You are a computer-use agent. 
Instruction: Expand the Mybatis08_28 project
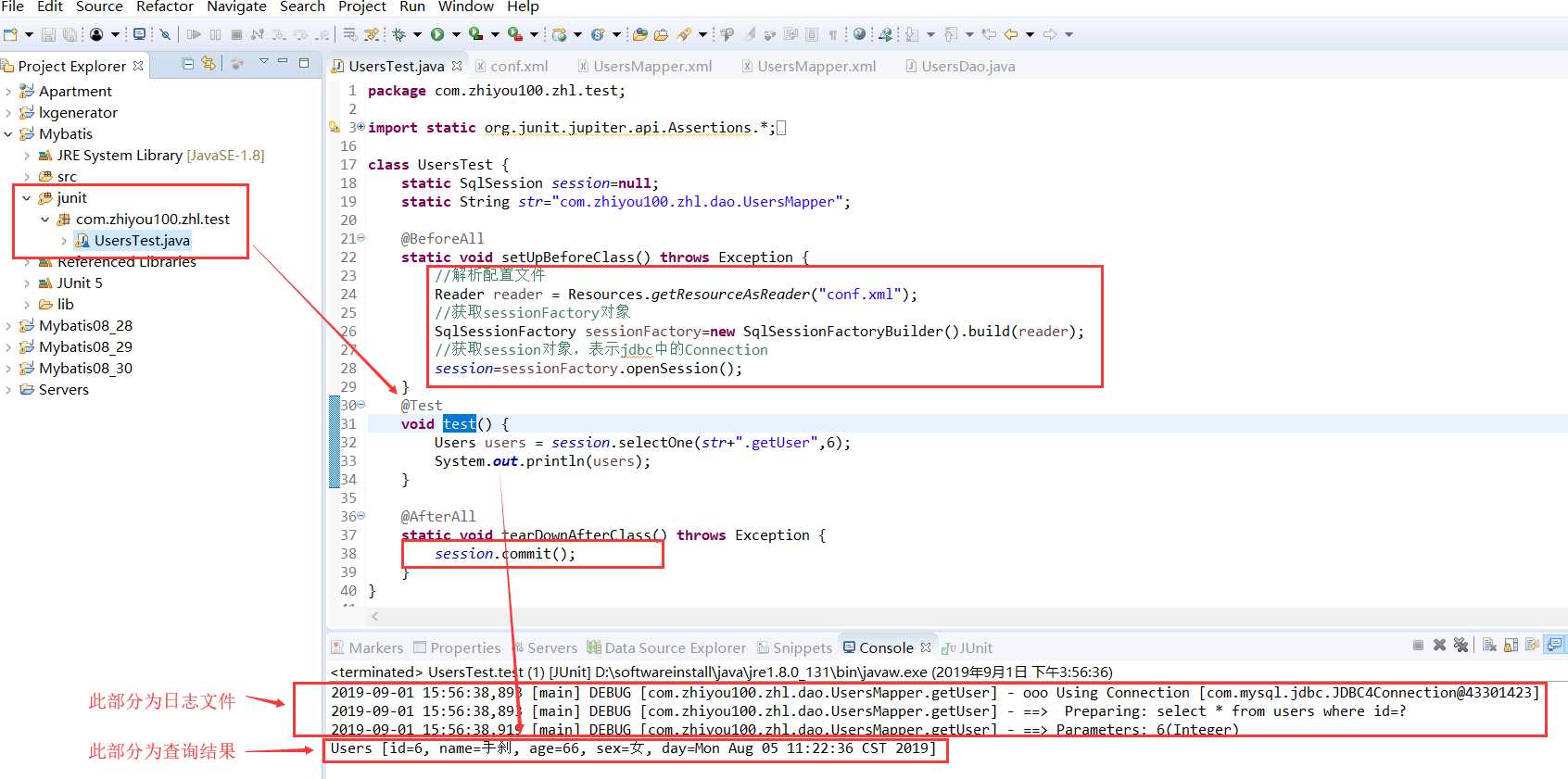point(8,325)
